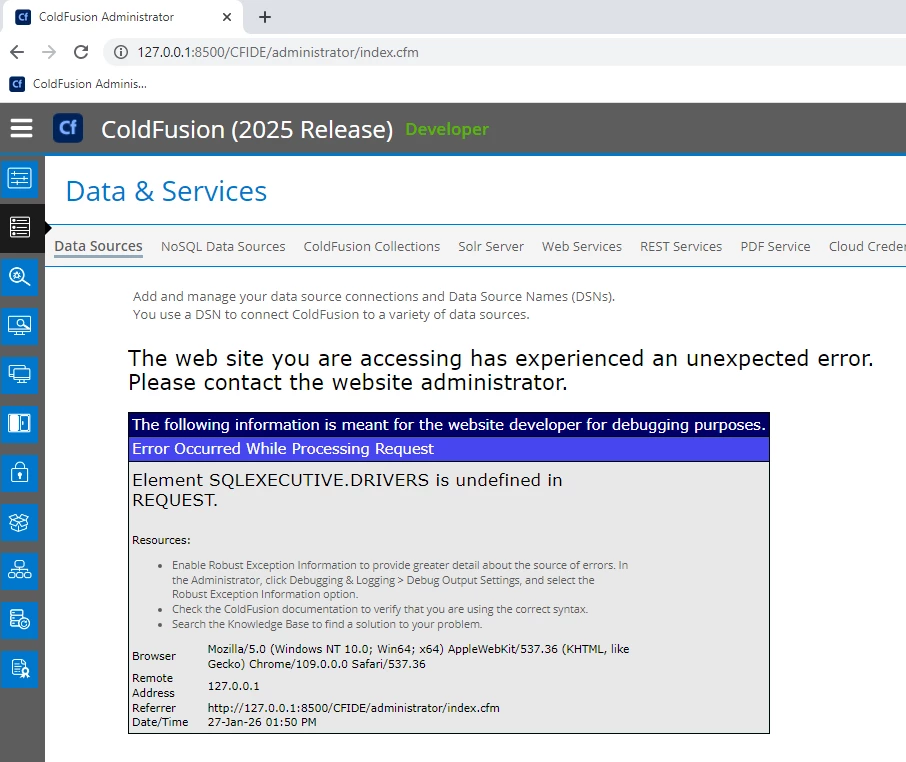Switch to NoSQL Data Sources tab
The width and height of the screenshot is (906, 762).
223,246
